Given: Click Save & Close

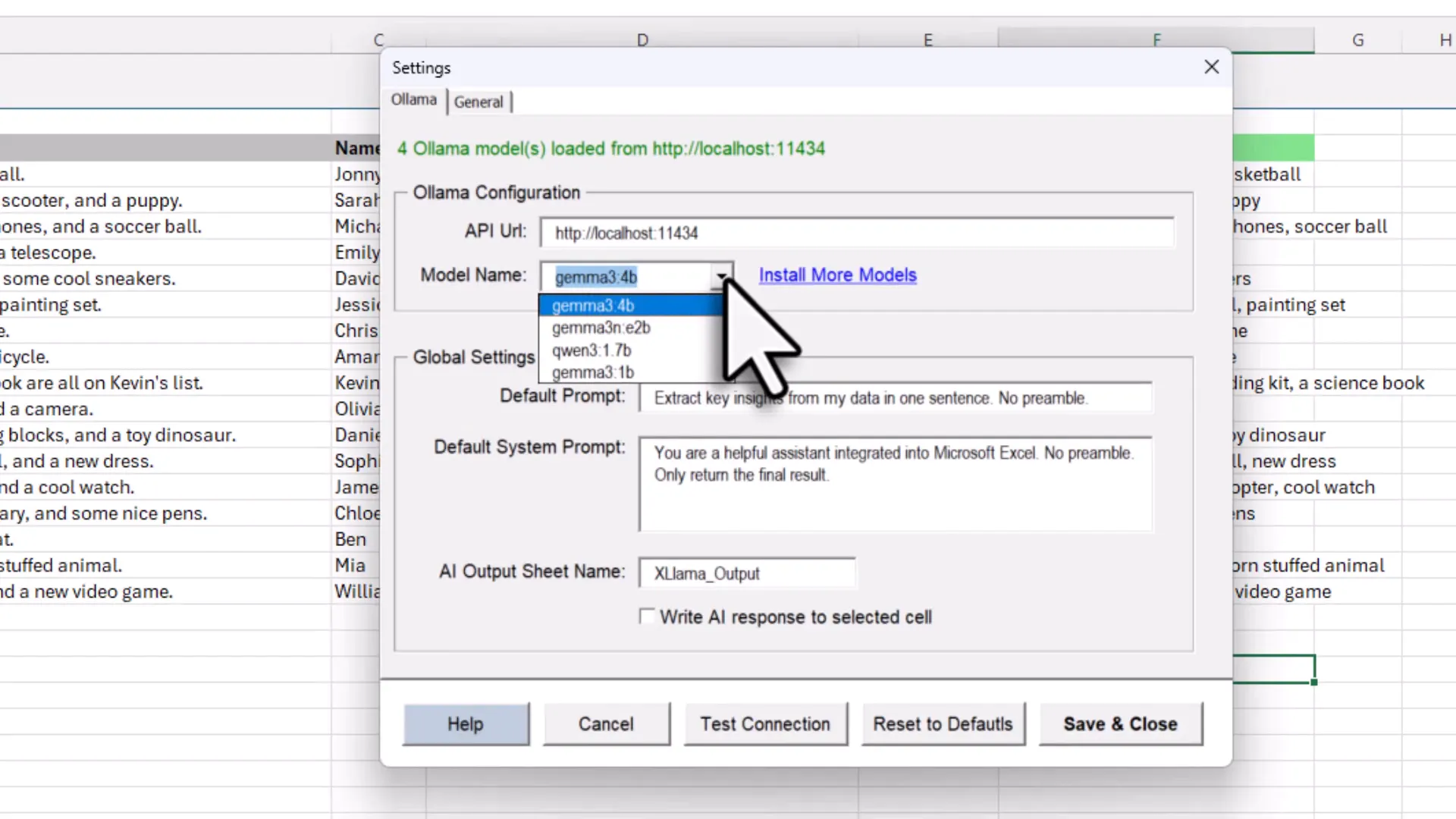Looking at the screenshot, I should coord(1120,723).
